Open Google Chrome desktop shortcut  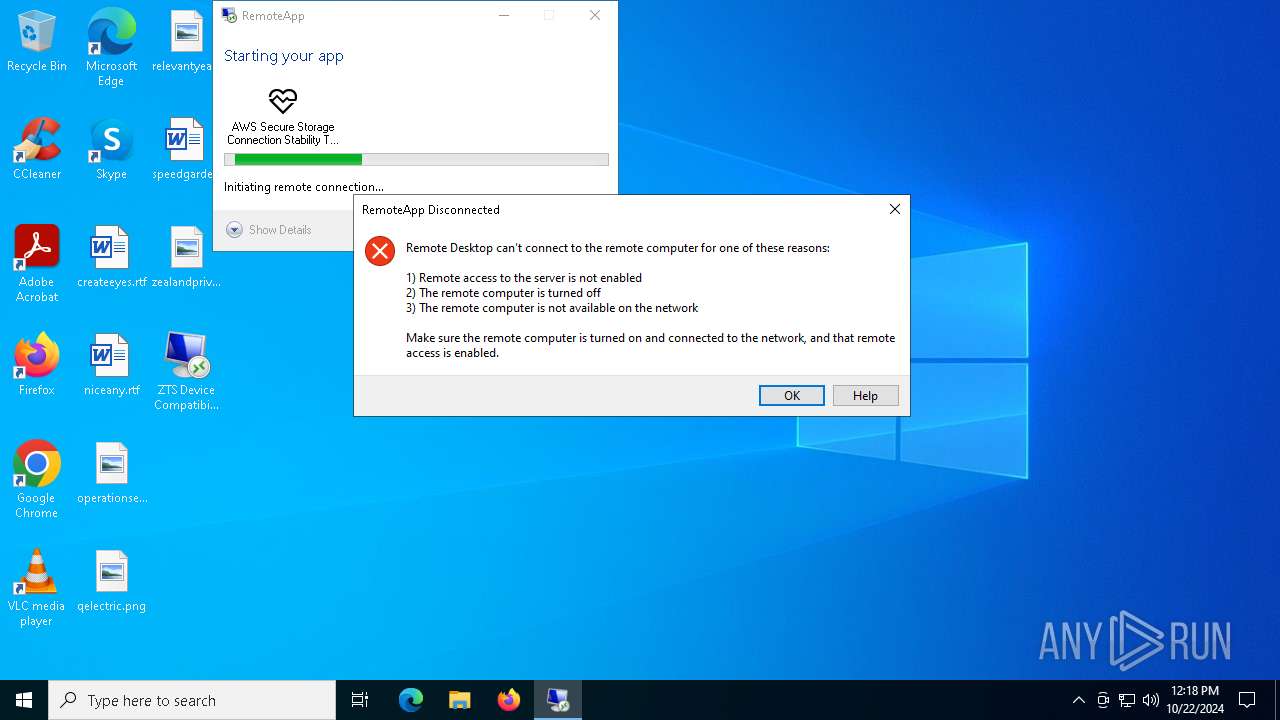click(37, 480)
